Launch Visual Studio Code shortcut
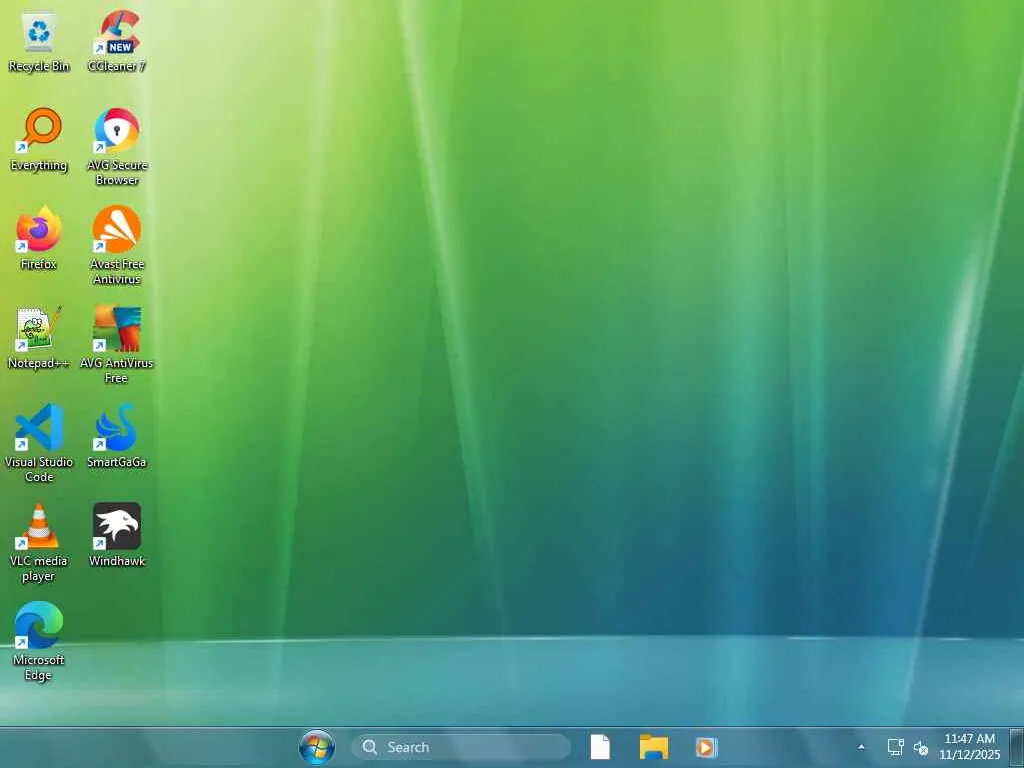This screenshot has width=1024, height=768. pos(39,443)
